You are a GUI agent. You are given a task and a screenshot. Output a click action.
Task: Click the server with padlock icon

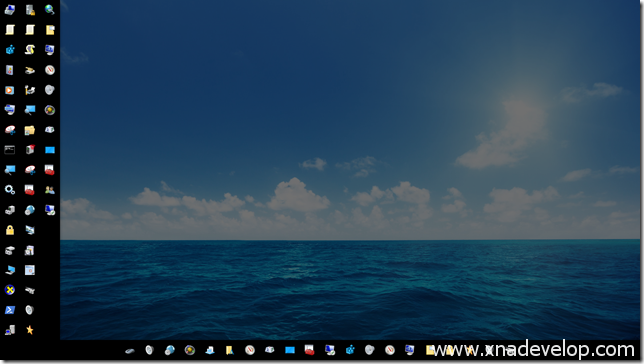[x=30, y=9]
